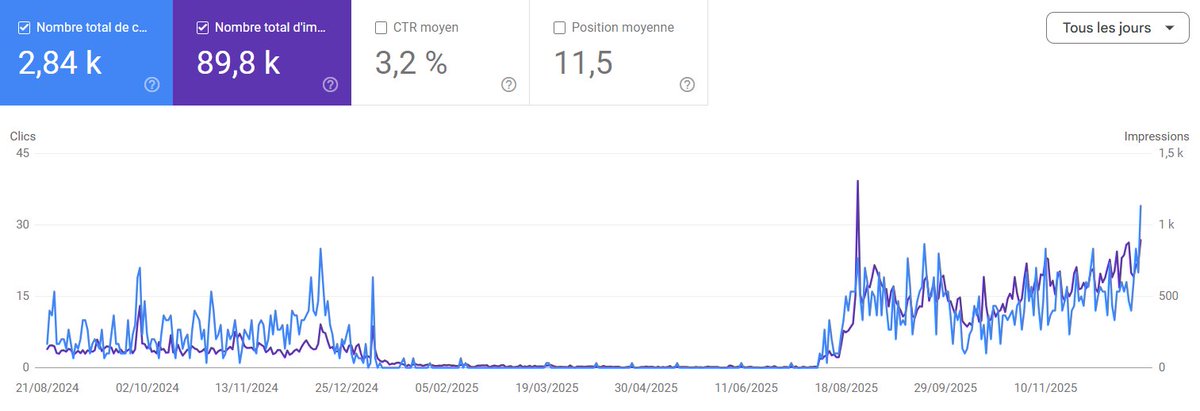Click the 11,5 average position value

pyautogui.click(x=585, y=63)
